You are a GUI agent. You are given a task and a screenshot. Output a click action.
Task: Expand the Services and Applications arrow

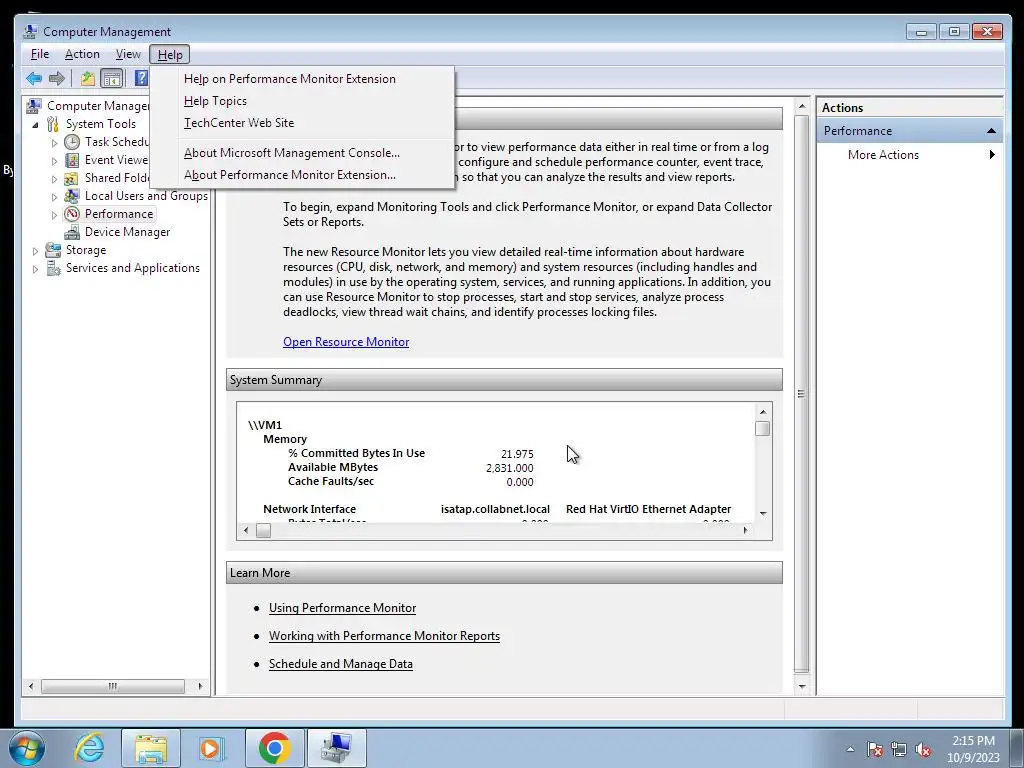[35, 268]
